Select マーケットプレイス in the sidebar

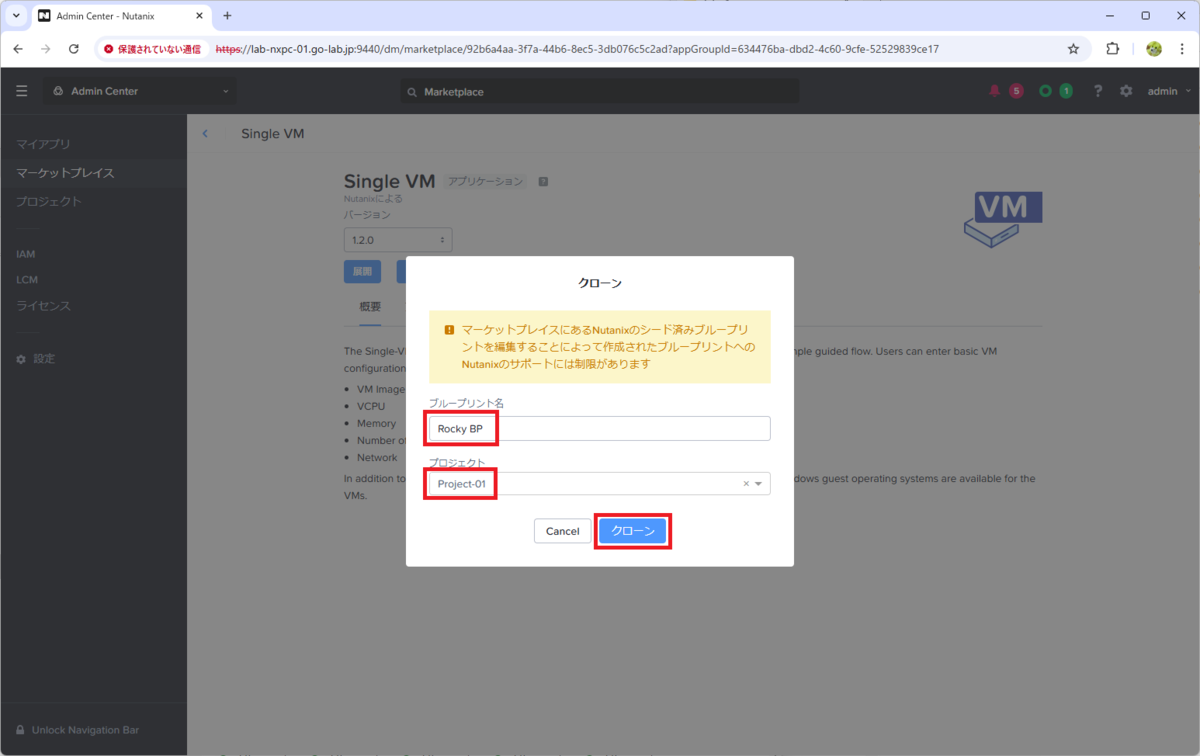[x=93, y=173]
